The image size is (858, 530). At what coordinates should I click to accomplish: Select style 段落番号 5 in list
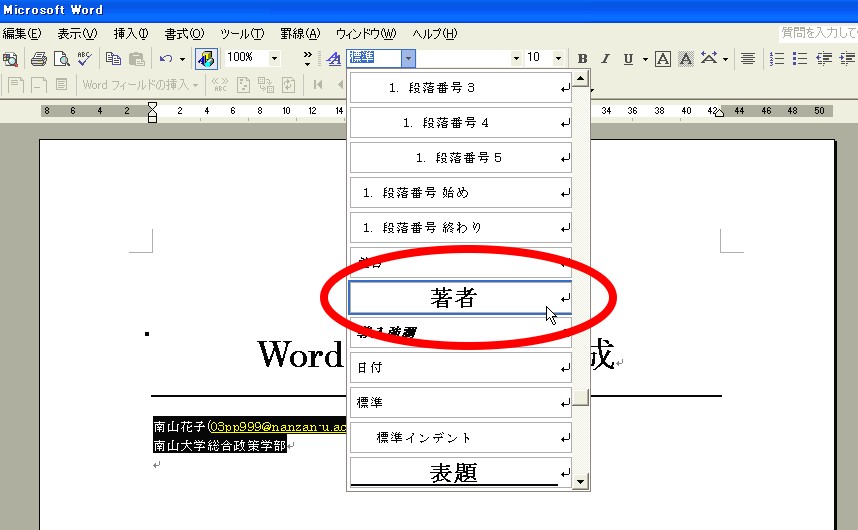(x=461, y=158)
